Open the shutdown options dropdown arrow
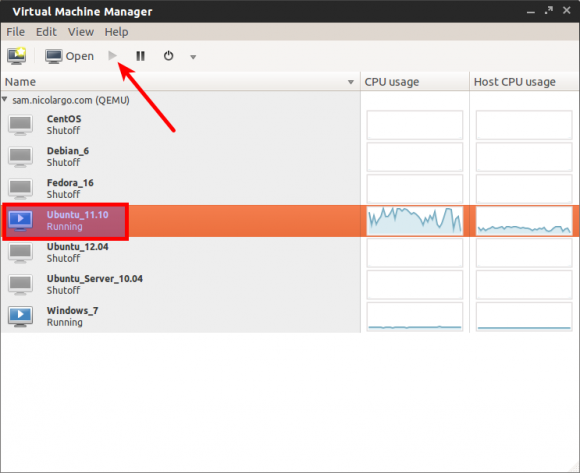This screenshot has height=473, width=580. (193, 57)
